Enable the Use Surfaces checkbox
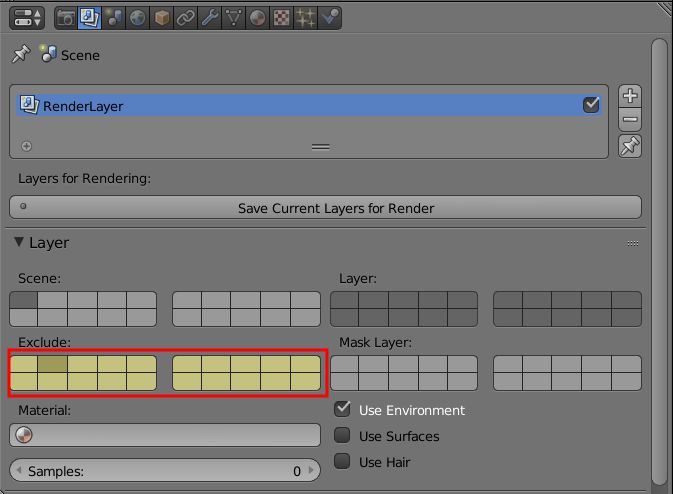Viewport: 673px width, 494px height. click(x=342, y=435)
